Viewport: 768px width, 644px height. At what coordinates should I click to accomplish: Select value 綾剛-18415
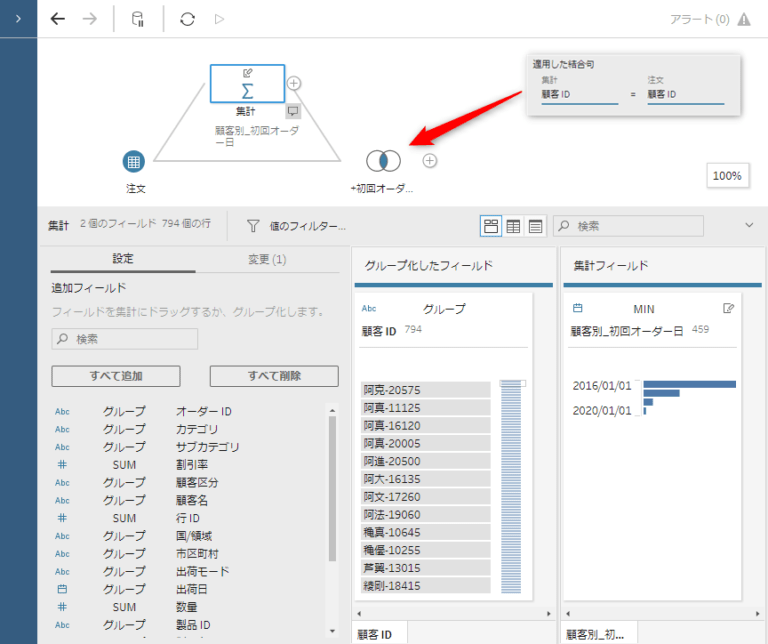click(426, 586)
